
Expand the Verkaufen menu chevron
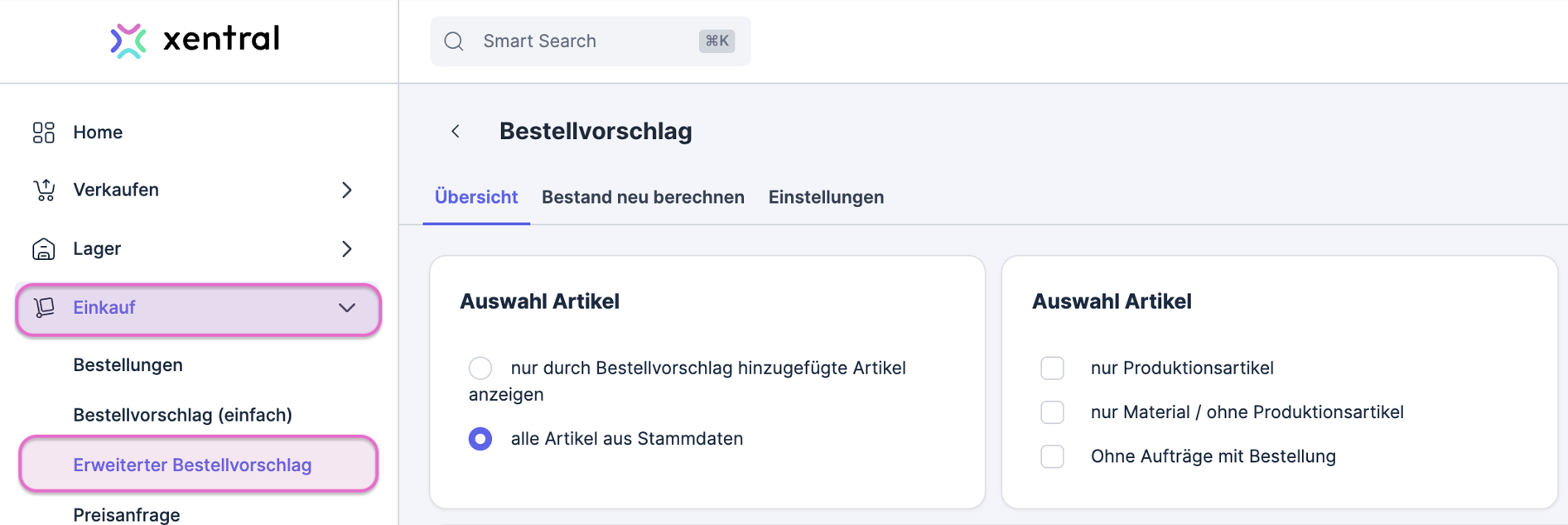click(x=347, y=190)
